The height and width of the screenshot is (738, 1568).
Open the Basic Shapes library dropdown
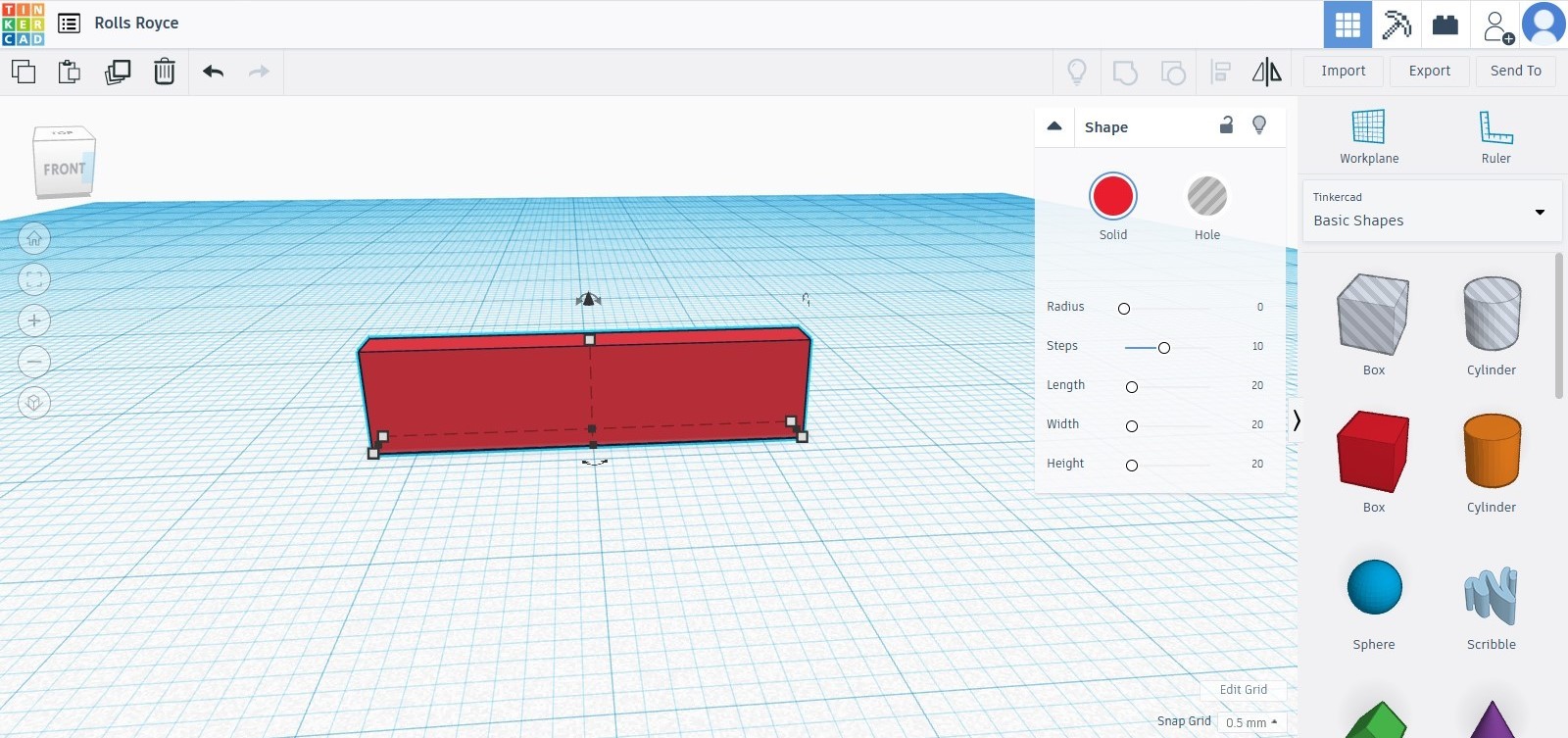point(1430,211)
